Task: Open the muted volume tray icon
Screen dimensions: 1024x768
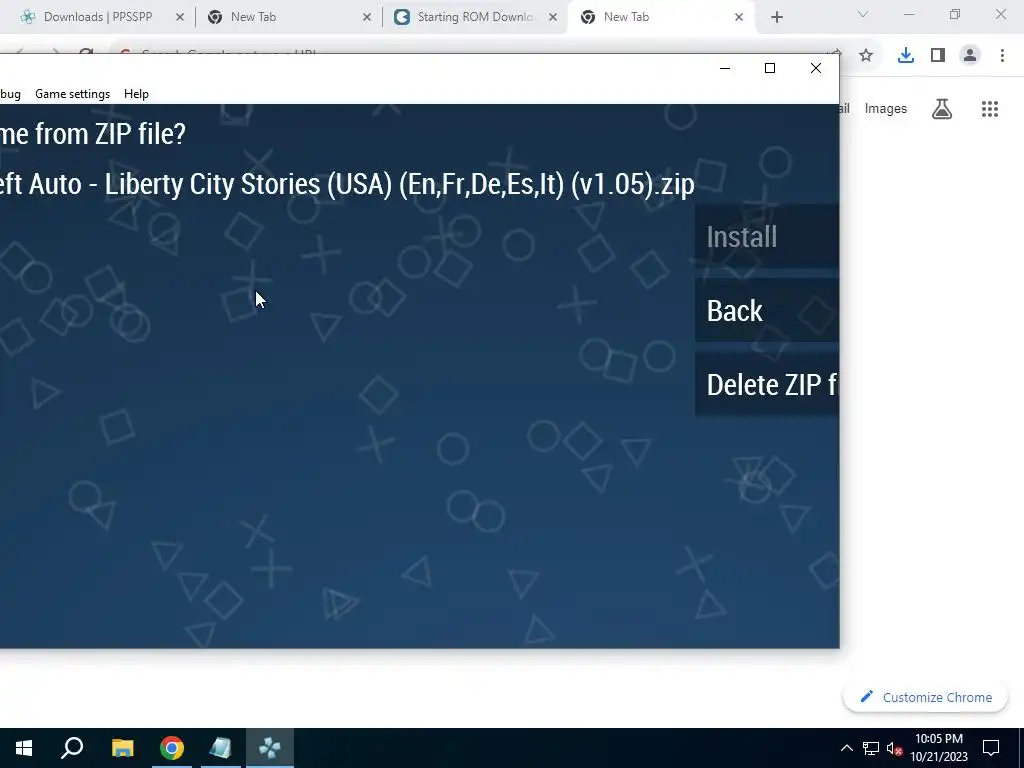Action: [x=894, y=748]
